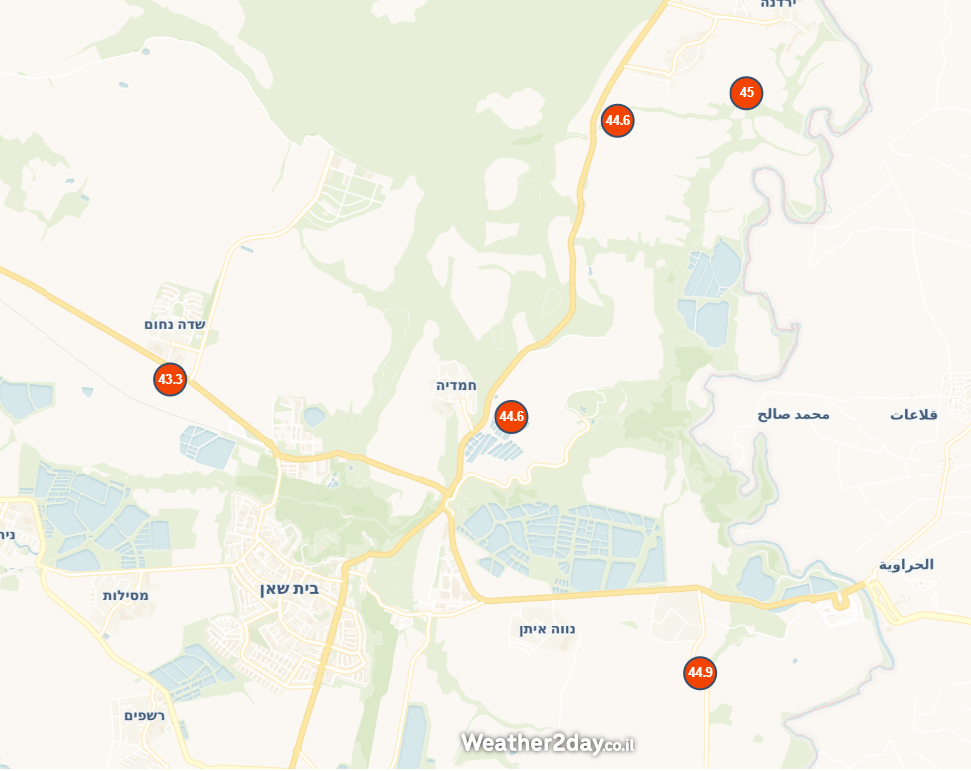This screenshot has height=771, width=971.
Task: Click the محمد صالح label
Action: (x=793, y=414)
